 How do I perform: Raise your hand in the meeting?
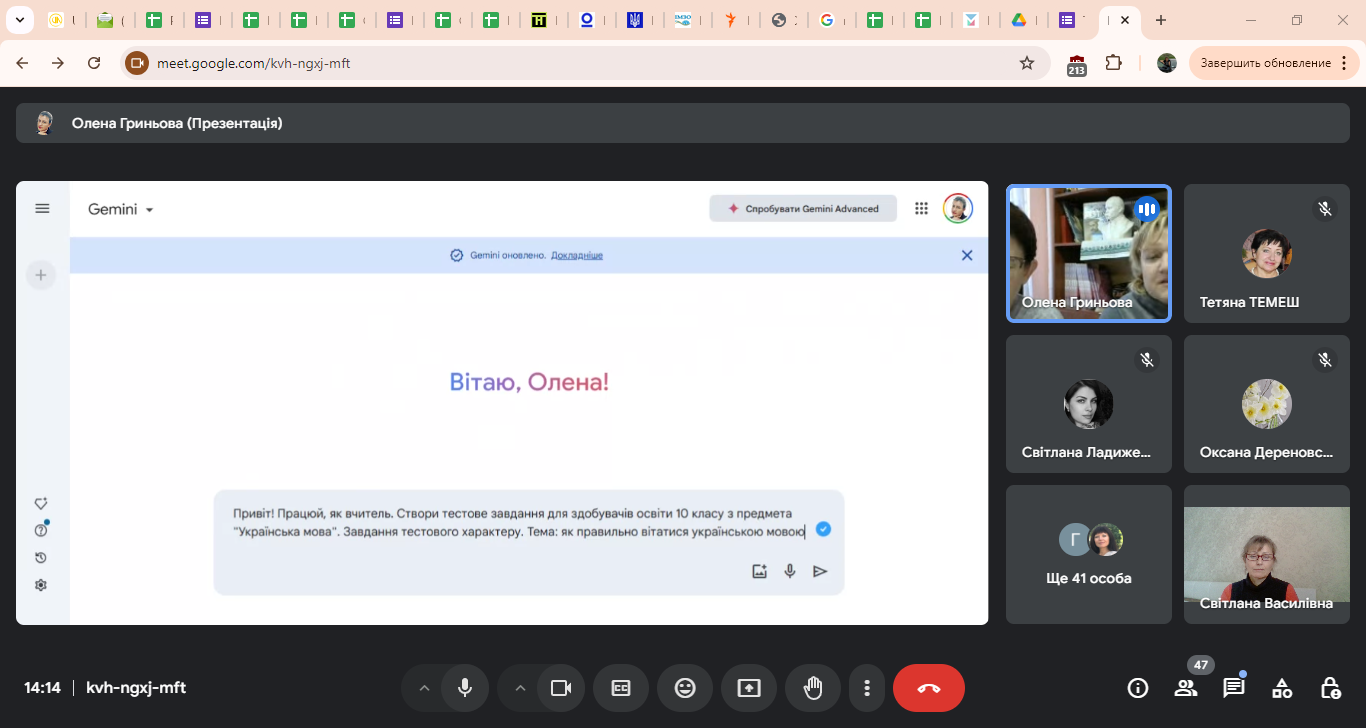tap(813, 688)
